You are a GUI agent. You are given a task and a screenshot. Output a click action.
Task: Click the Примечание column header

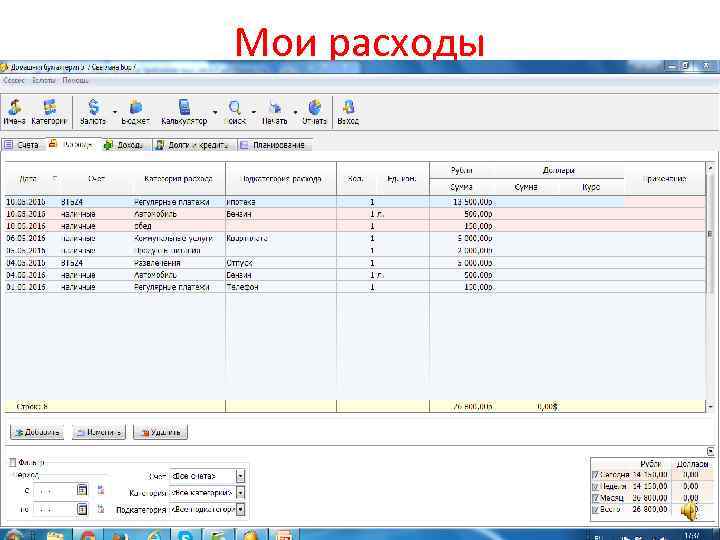tap(665, 179)
